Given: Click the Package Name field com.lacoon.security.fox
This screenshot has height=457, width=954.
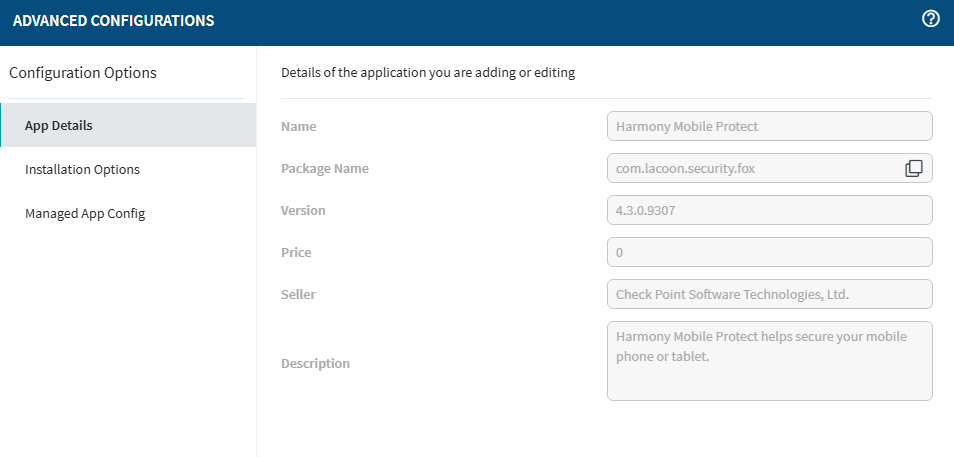Looking at the screenshot, I should 770,168.
